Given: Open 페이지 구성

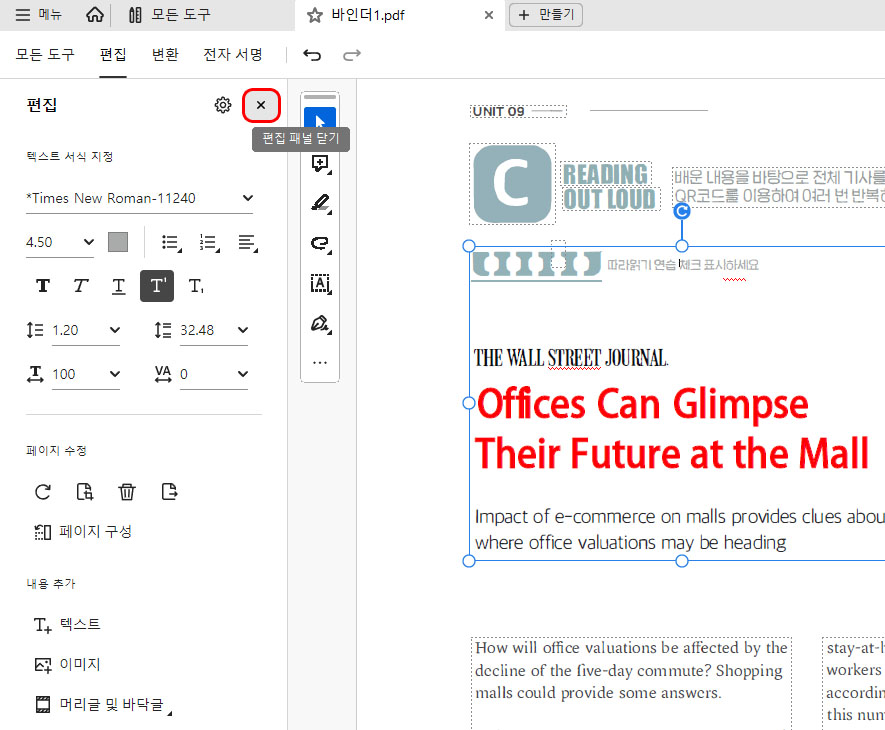Looking at the screenshot, I should coord(83,531).
